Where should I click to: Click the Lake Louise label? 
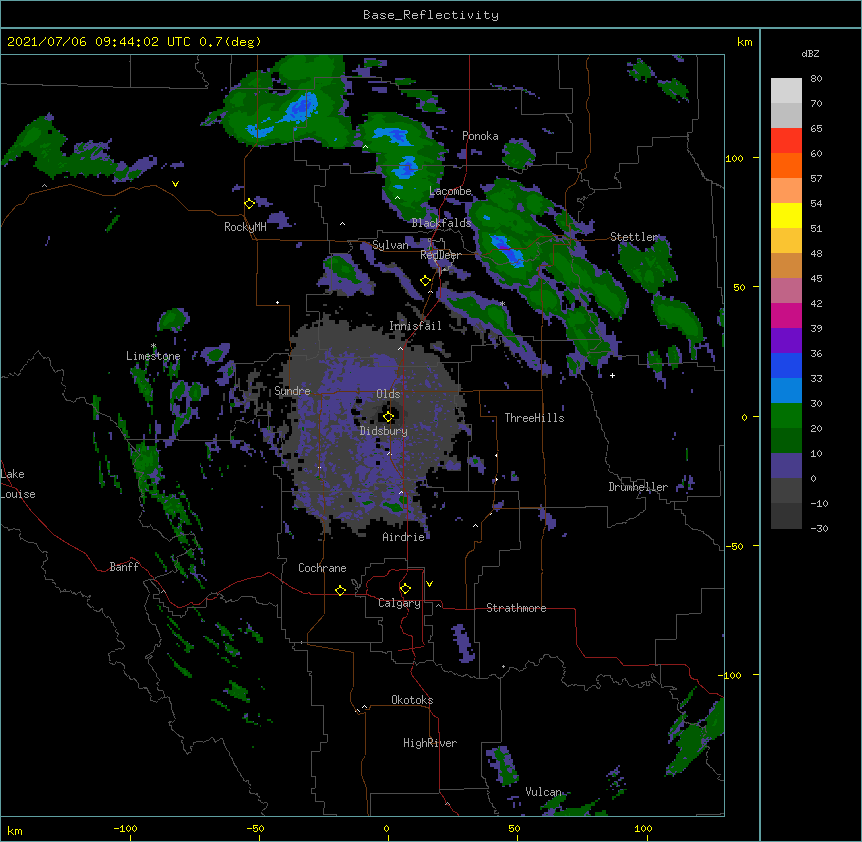pos(18,484)
